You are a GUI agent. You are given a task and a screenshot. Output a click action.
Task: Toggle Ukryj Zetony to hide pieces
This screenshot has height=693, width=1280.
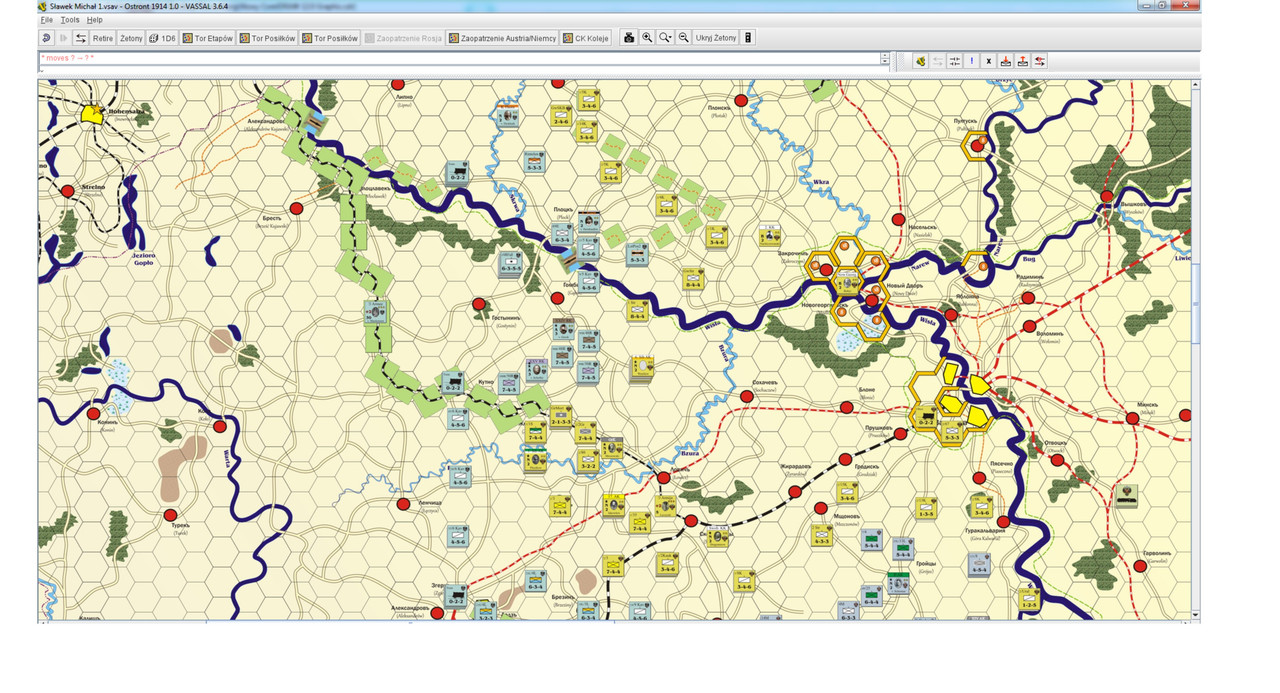pos(715,38)
